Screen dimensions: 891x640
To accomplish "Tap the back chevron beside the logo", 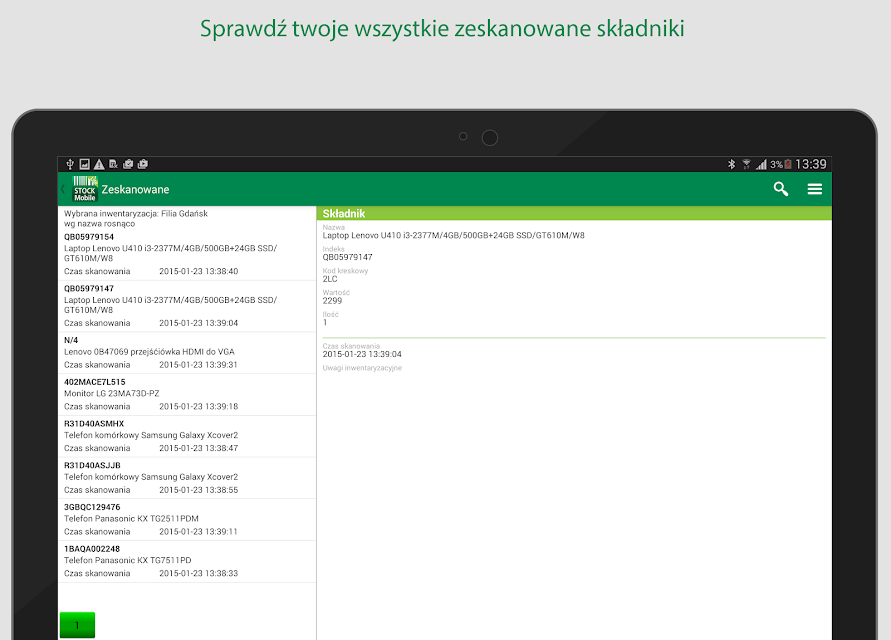I will pyautogui.click(x=63, y=189).
